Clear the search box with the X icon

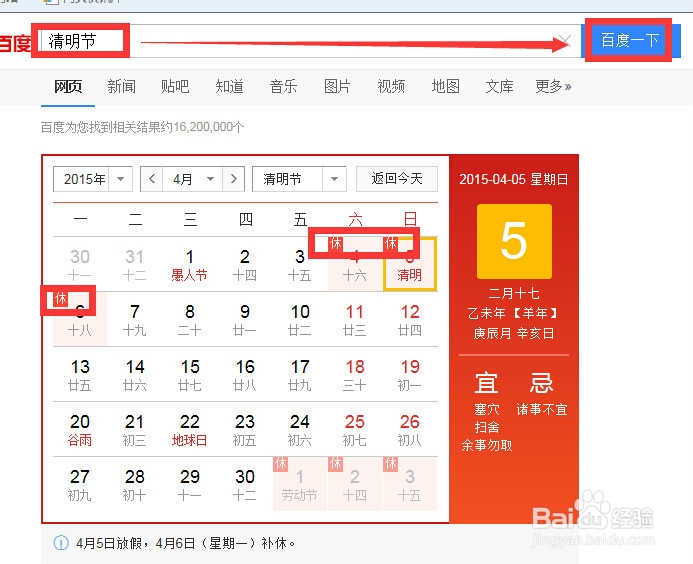coord(565,41)
